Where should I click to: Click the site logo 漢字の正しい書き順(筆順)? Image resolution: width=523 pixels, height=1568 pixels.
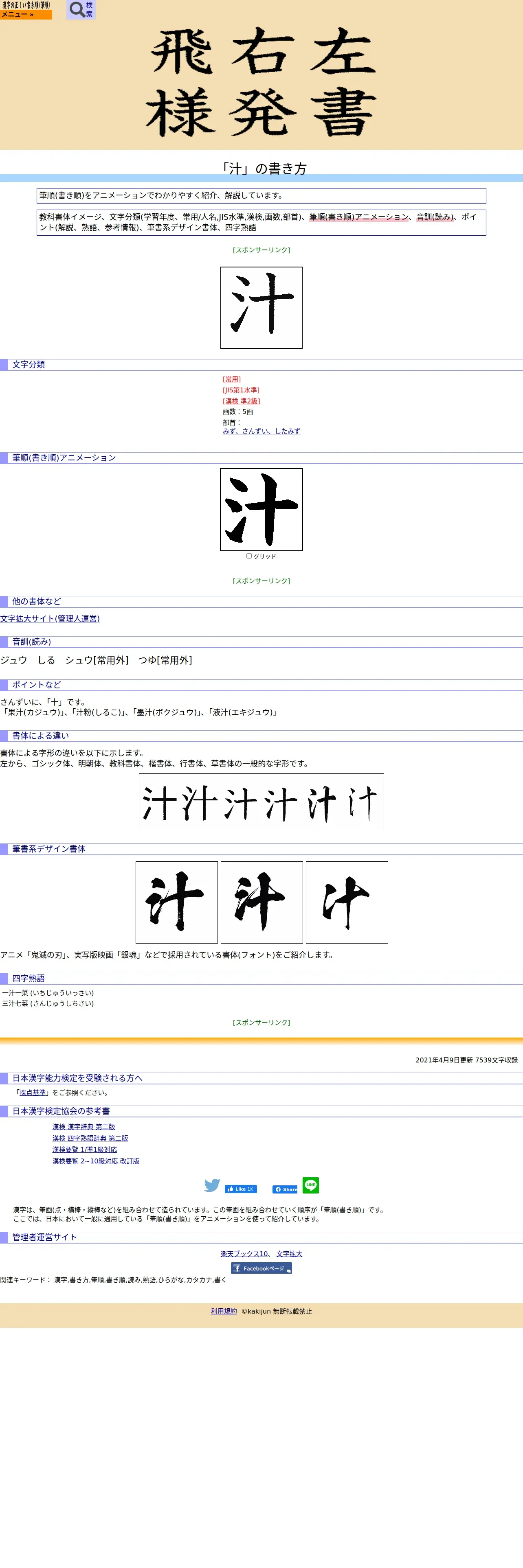pyautogui.click(x=26, y=5)
